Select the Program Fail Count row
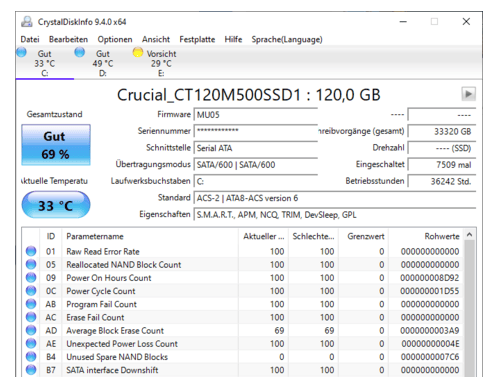 click(243, 304)
